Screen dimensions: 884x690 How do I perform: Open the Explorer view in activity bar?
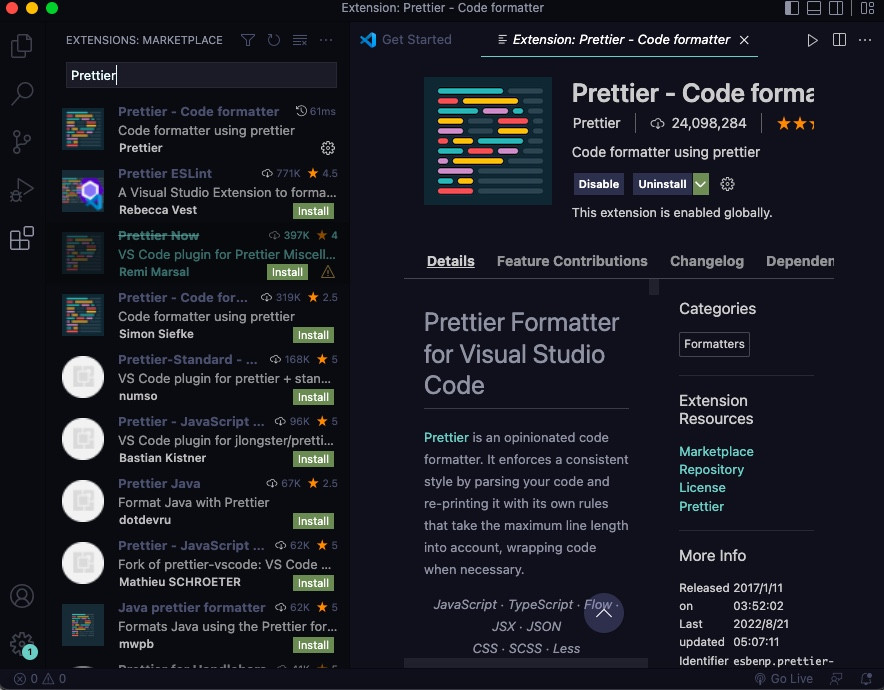[21, 46]
